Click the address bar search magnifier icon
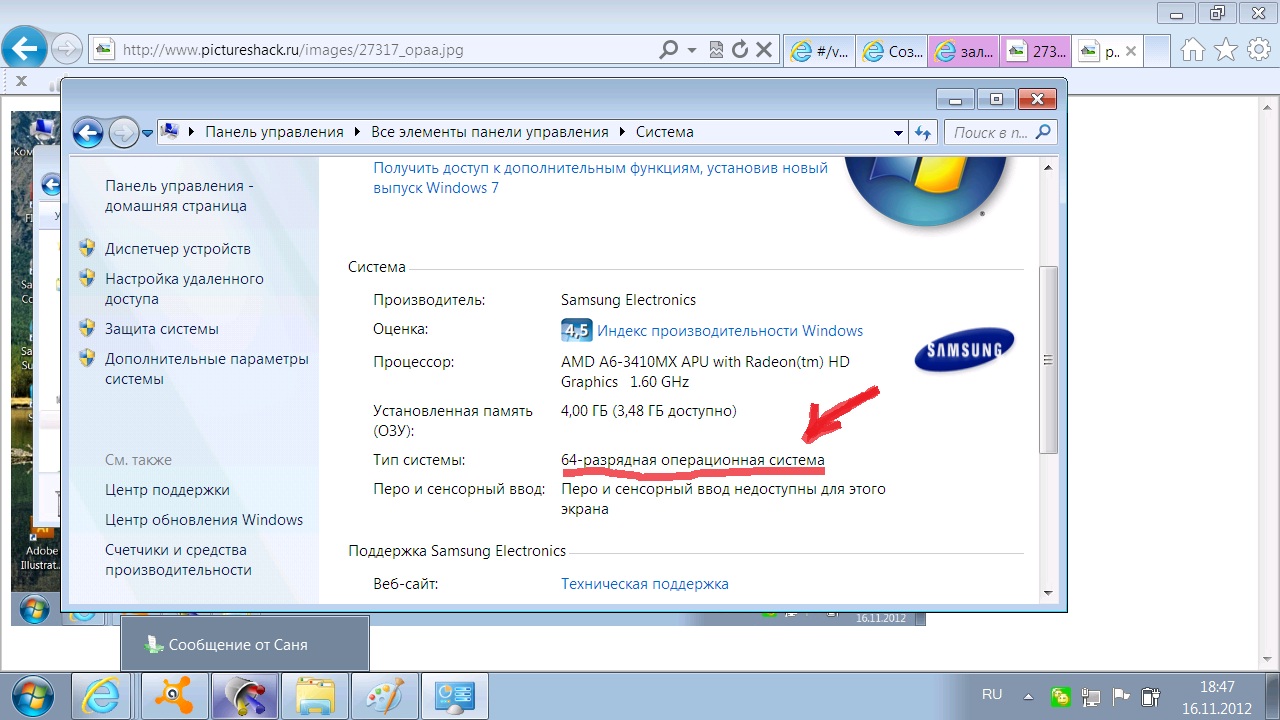The width and height of the screenshot is (1280, 720). point(669,49)
